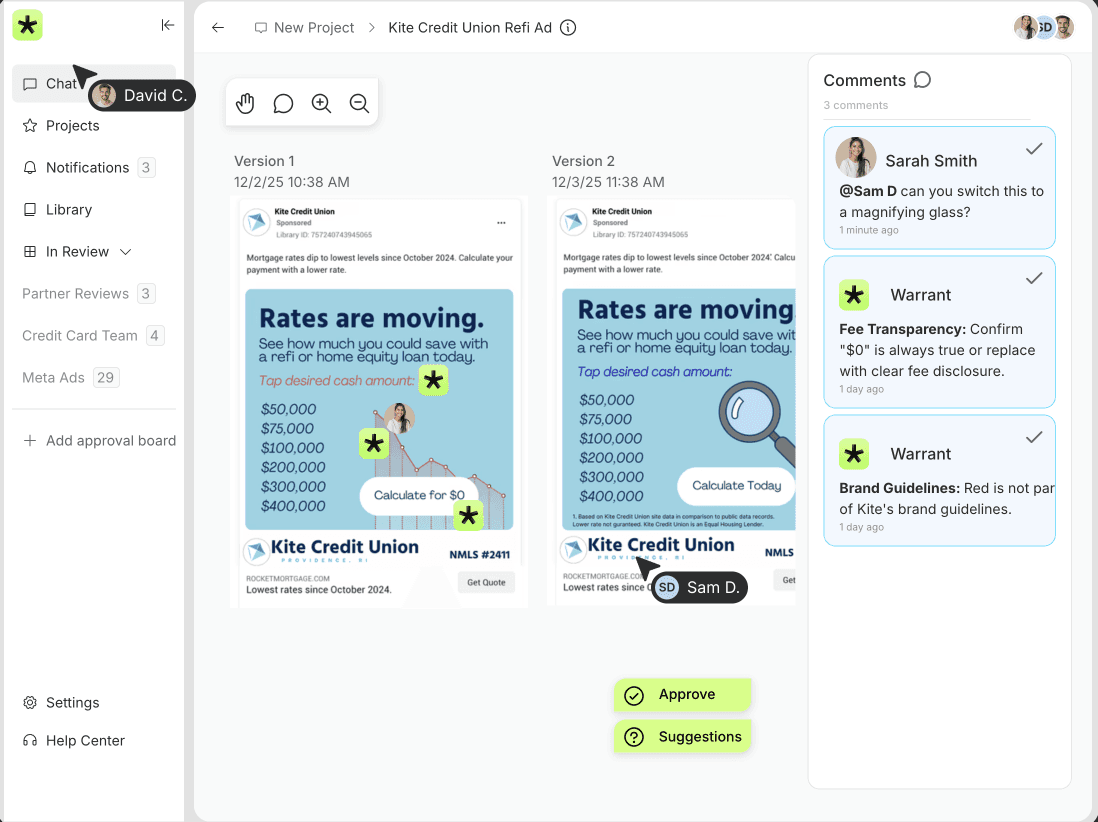Click Warrant icon on Brand Guidelines comment

tap(854, 454)
